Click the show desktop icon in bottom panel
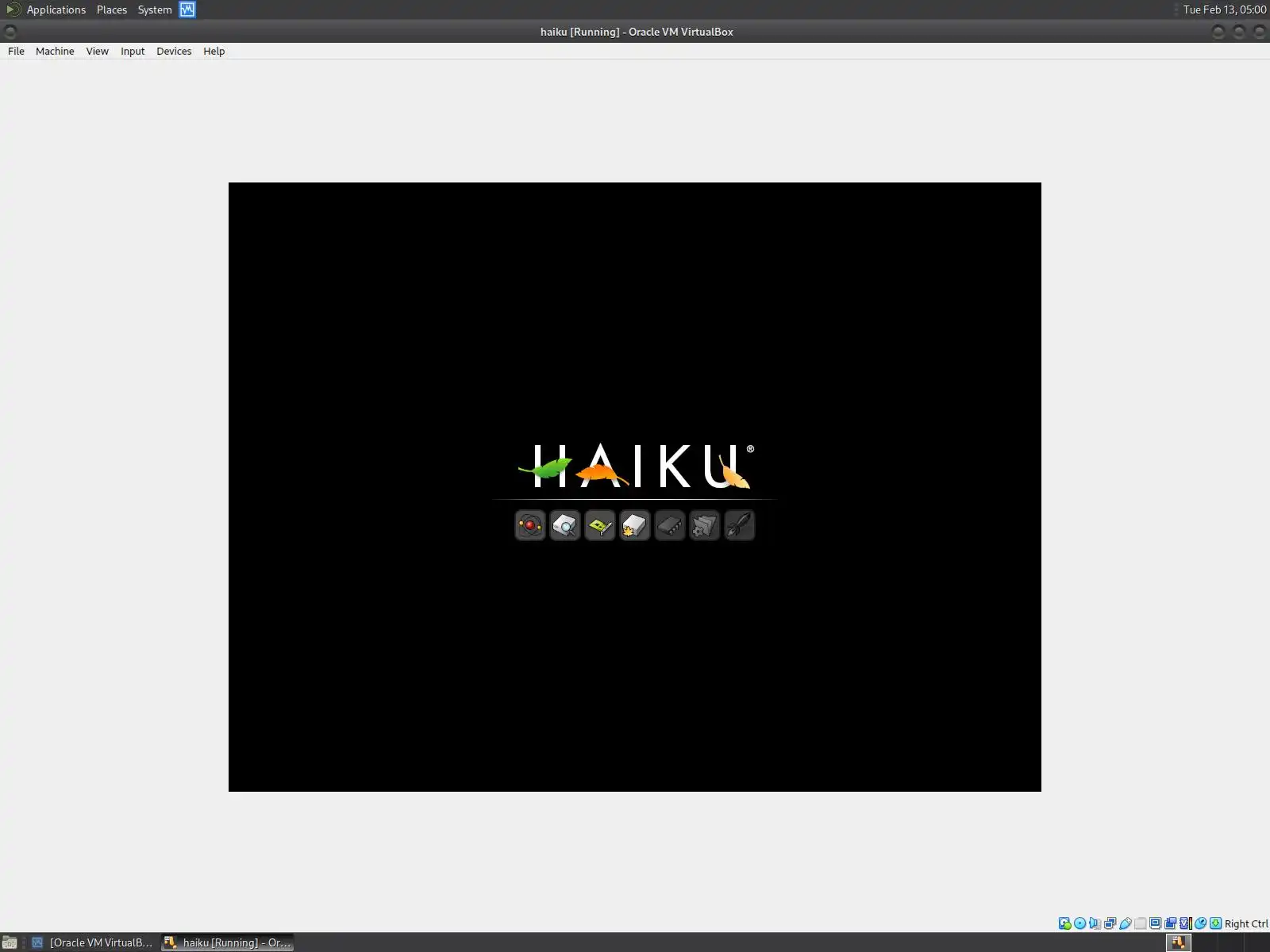 10,942
